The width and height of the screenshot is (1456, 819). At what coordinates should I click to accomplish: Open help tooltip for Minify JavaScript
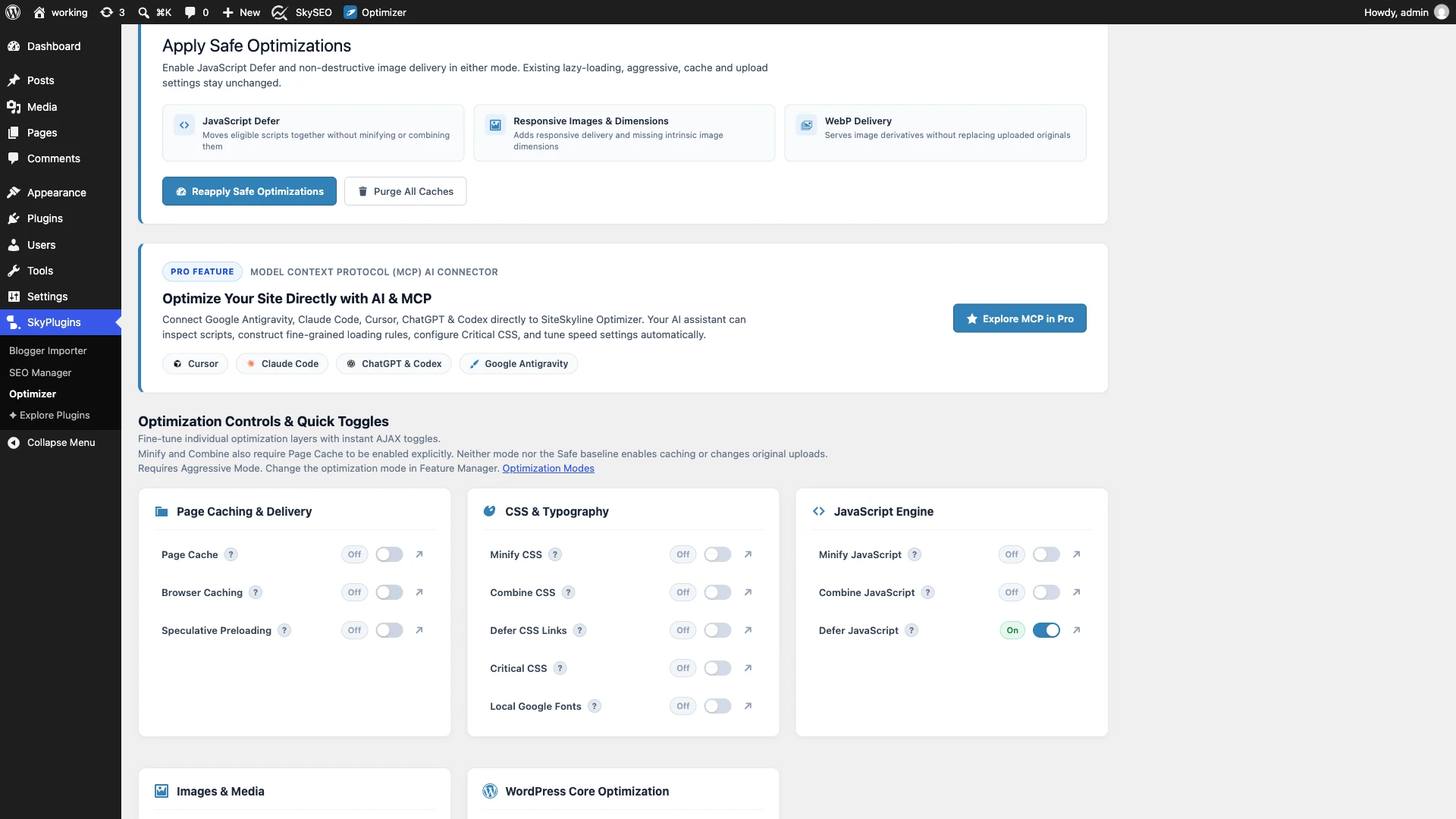point(915,554)
